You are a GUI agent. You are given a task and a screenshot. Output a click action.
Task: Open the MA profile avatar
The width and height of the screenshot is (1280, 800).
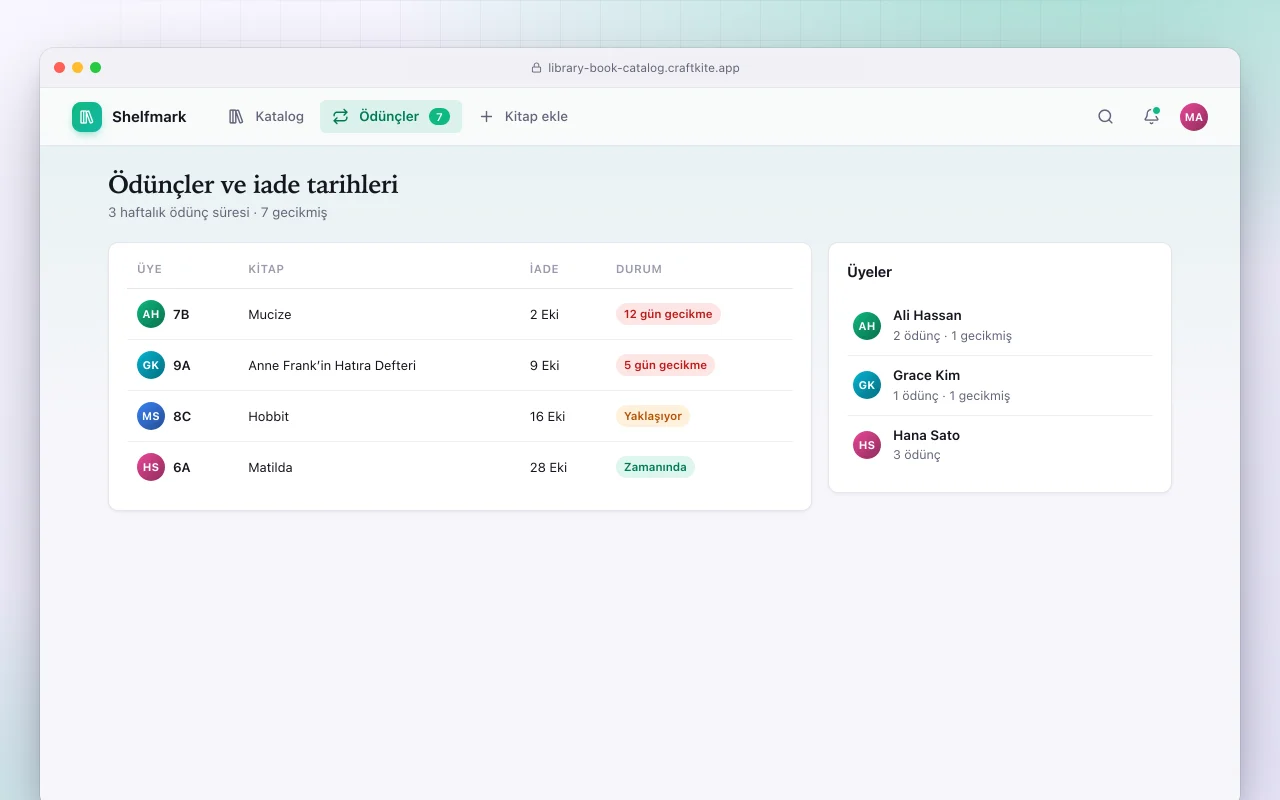pos(1194,117)
